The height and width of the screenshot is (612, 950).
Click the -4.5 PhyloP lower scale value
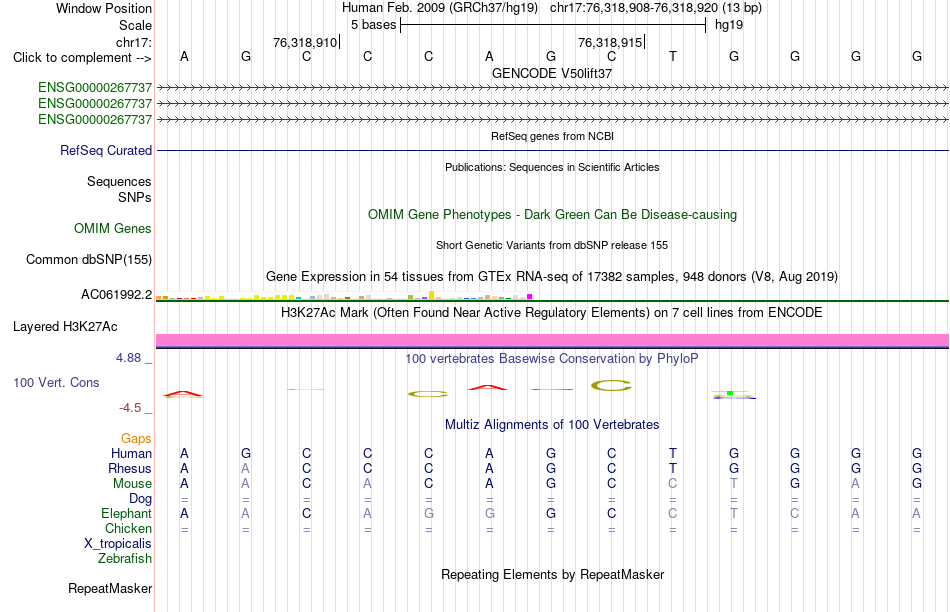pyautogui.click(x=130, y=408)
